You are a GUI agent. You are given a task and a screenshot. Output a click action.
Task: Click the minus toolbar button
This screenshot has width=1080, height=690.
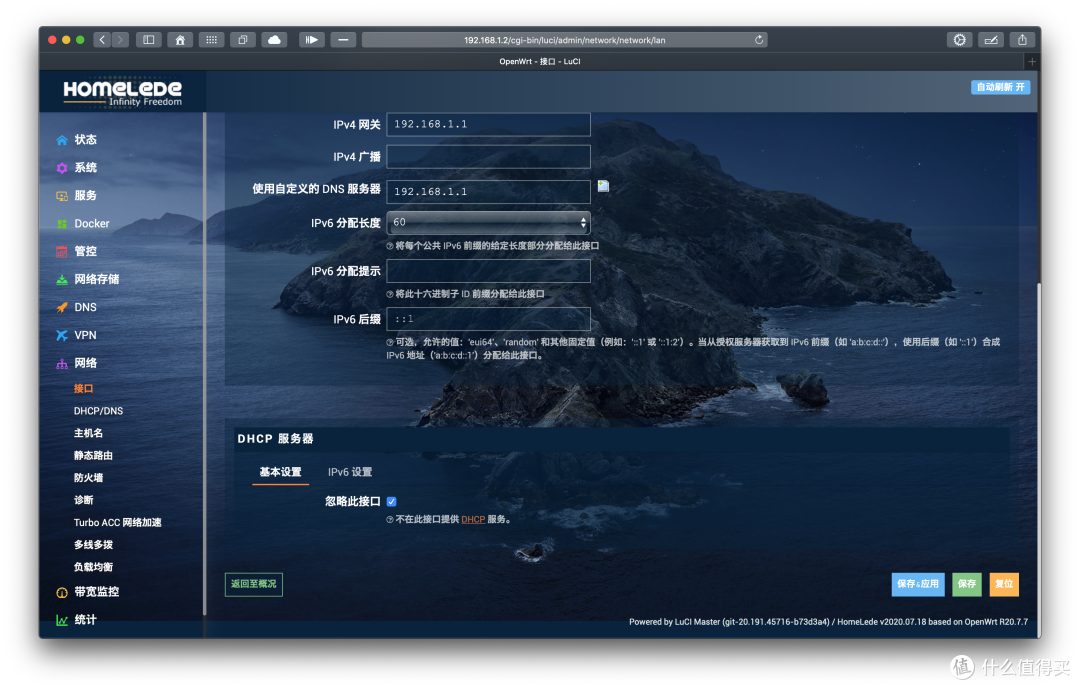(343, 40)
